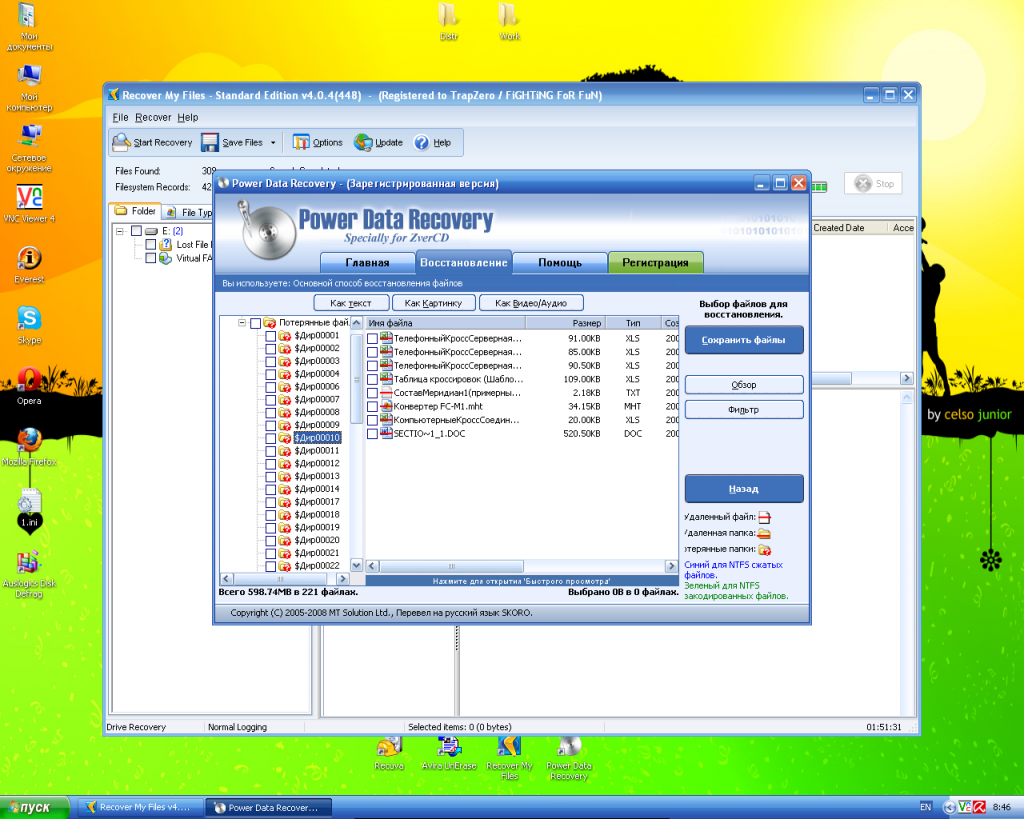Collapse the Потерянные файлы tree node
Screen dimensions: 1024x819
(x=242, y=323)
